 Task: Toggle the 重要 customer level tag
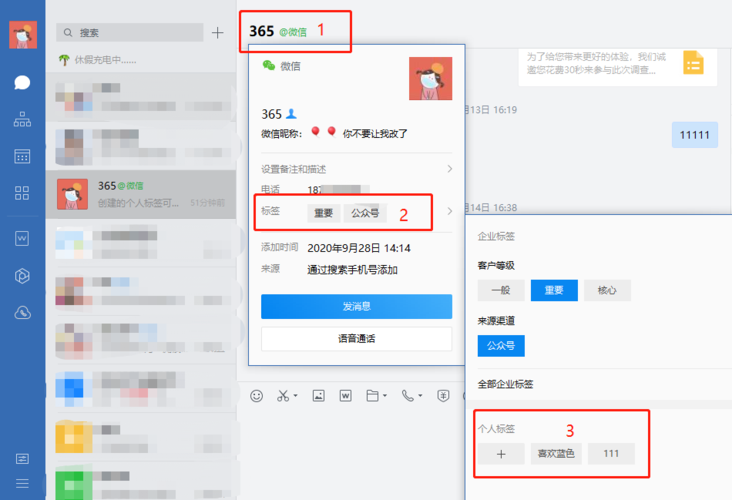[554, 290]
